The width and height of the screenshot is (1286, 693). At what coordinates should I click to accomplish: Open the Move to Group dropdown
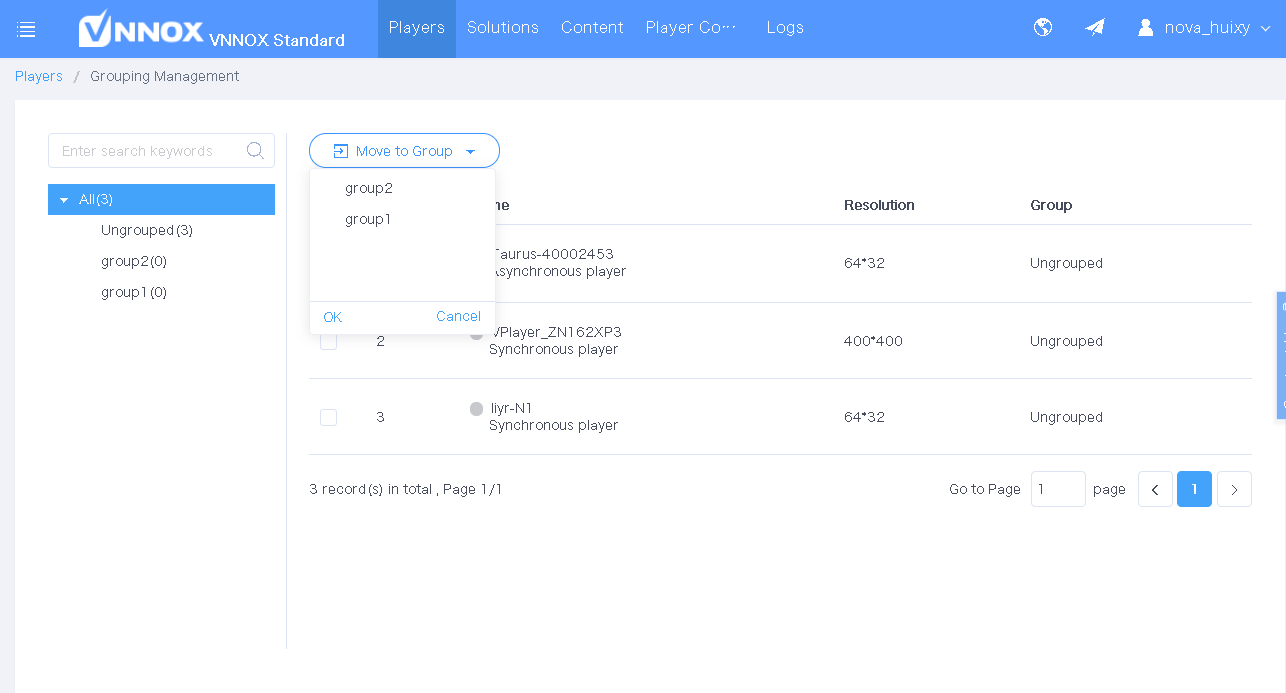point(404,151)
